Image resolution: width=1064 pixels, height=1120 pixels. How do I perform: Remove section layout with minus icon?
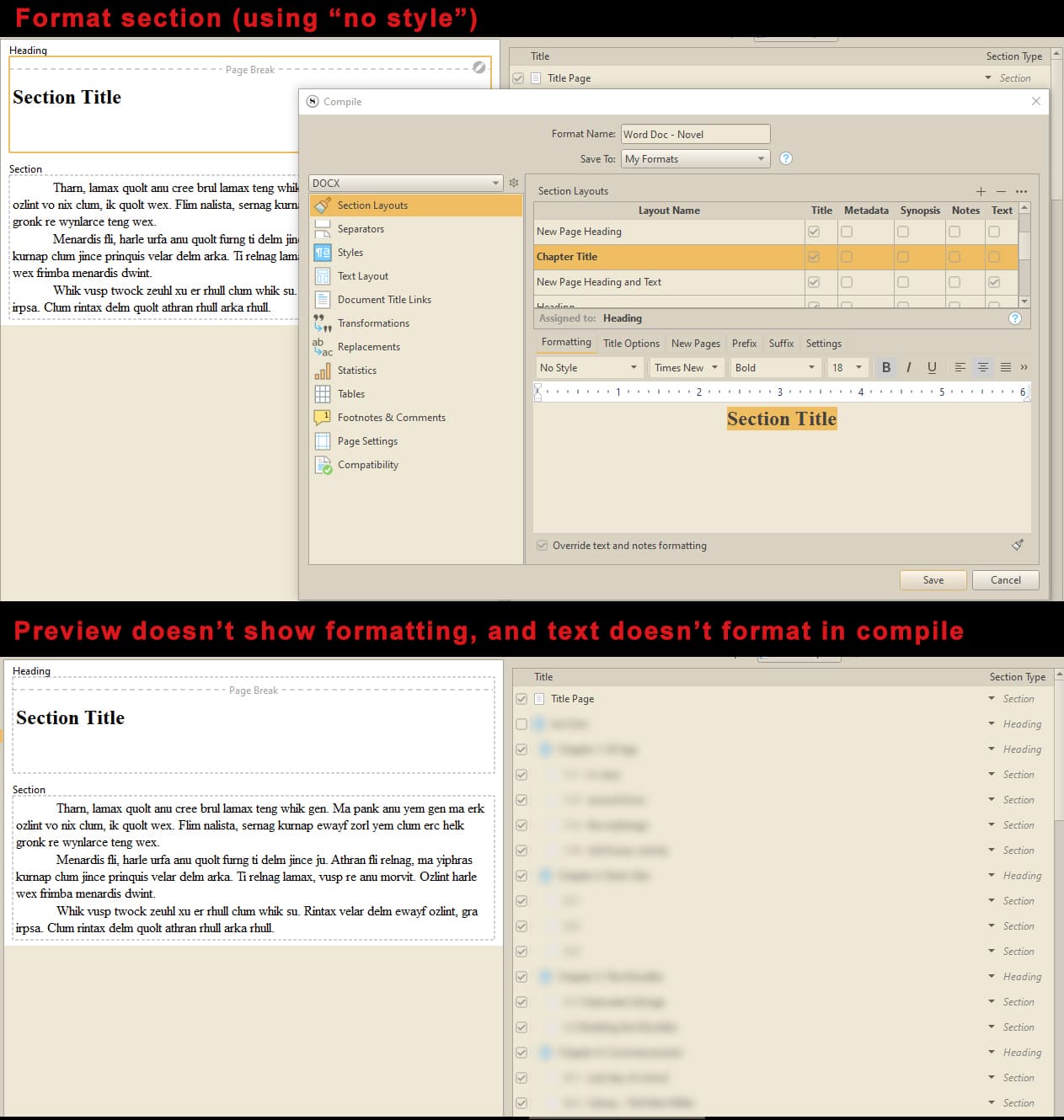pyautogui.click(x=1001, y=191)
